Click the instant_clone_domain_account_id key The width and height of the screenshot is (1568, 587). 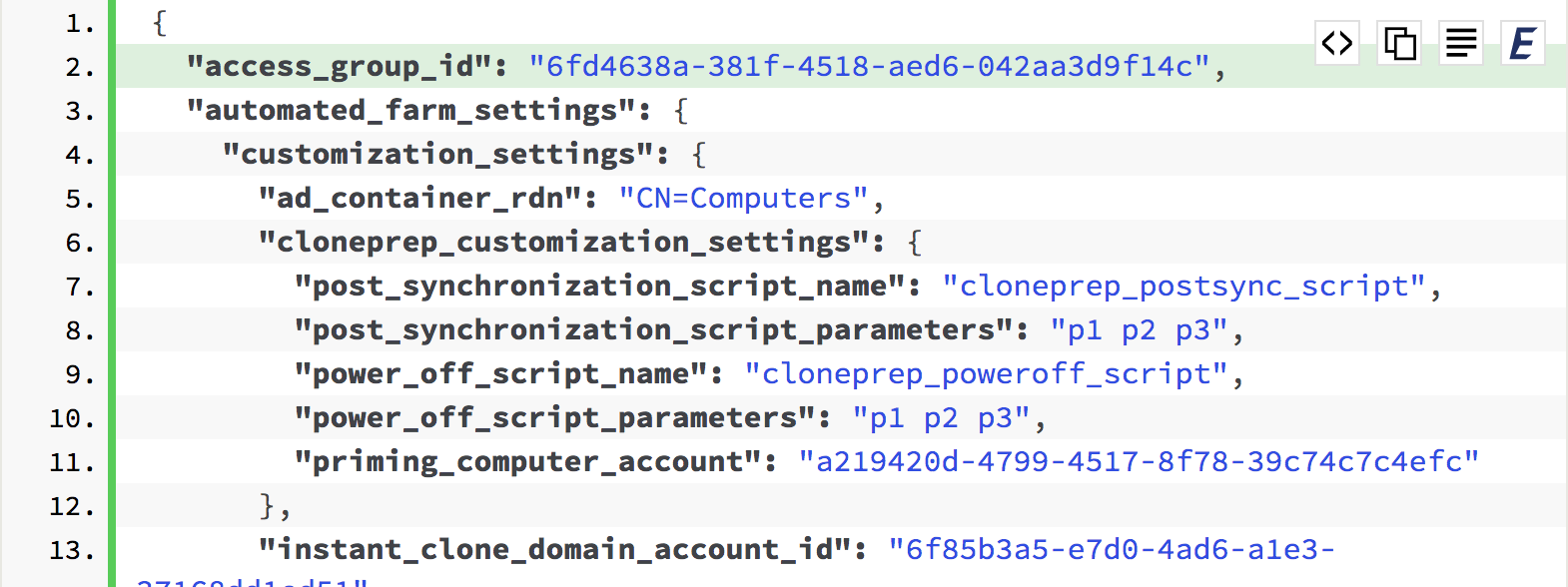click(554, 549)
